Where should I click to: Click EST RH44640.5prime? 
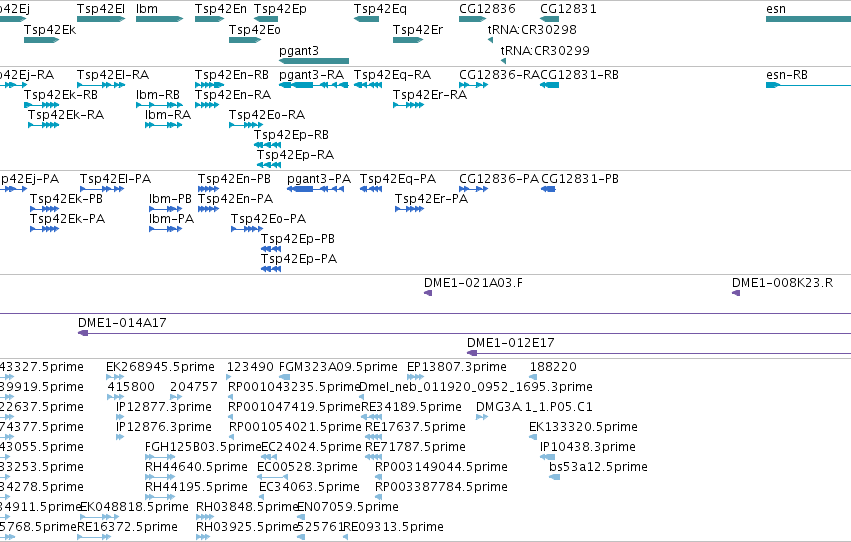pos(160,477)
